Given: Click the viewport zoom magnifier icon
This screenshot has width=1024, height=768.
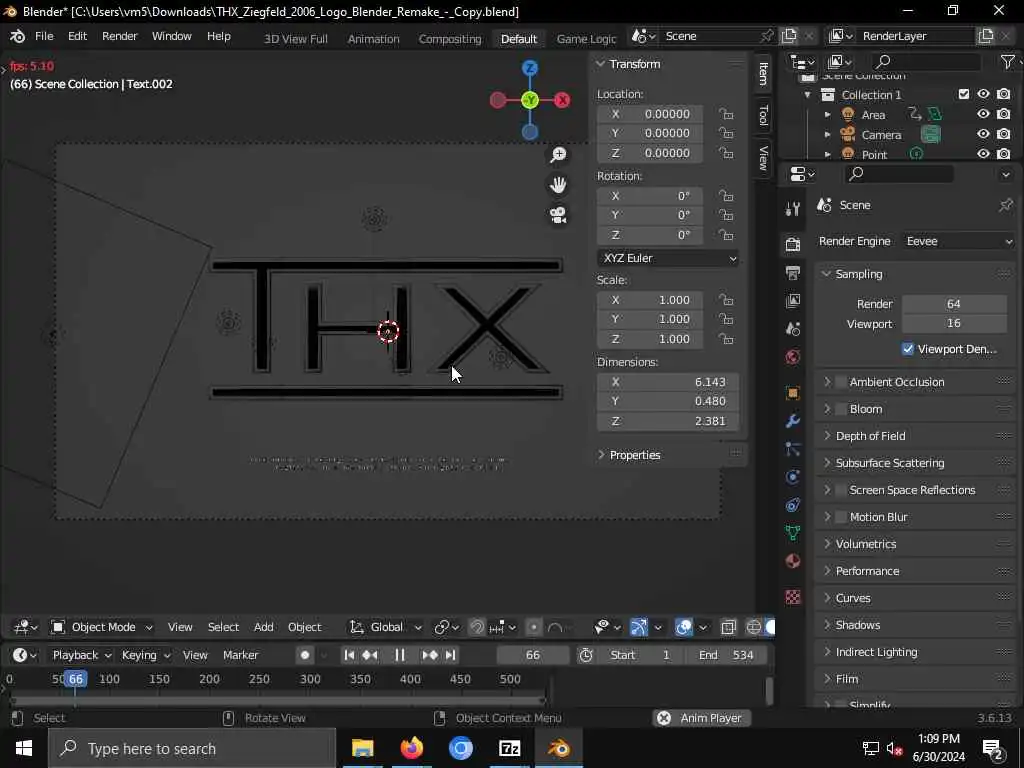Looking at the screenshot, I should coord(558,155).
